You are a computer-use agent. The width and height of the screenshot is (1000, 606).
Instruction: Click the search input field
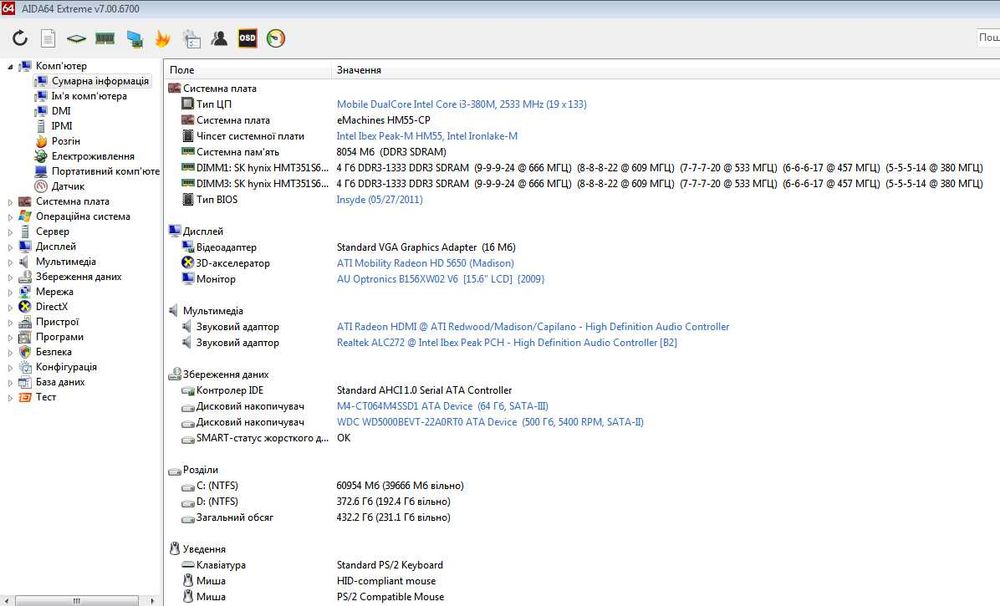(x=988, y=38)
